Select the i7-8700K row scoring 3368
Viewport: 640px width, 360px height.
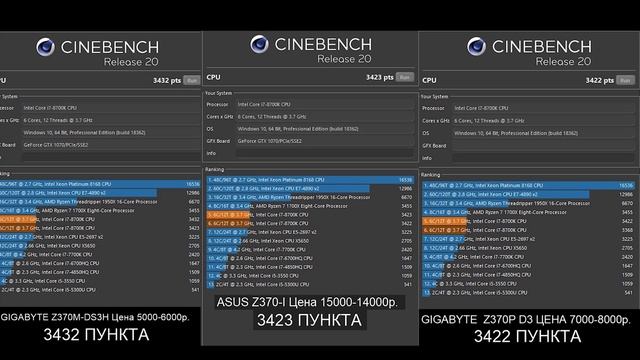528,230
